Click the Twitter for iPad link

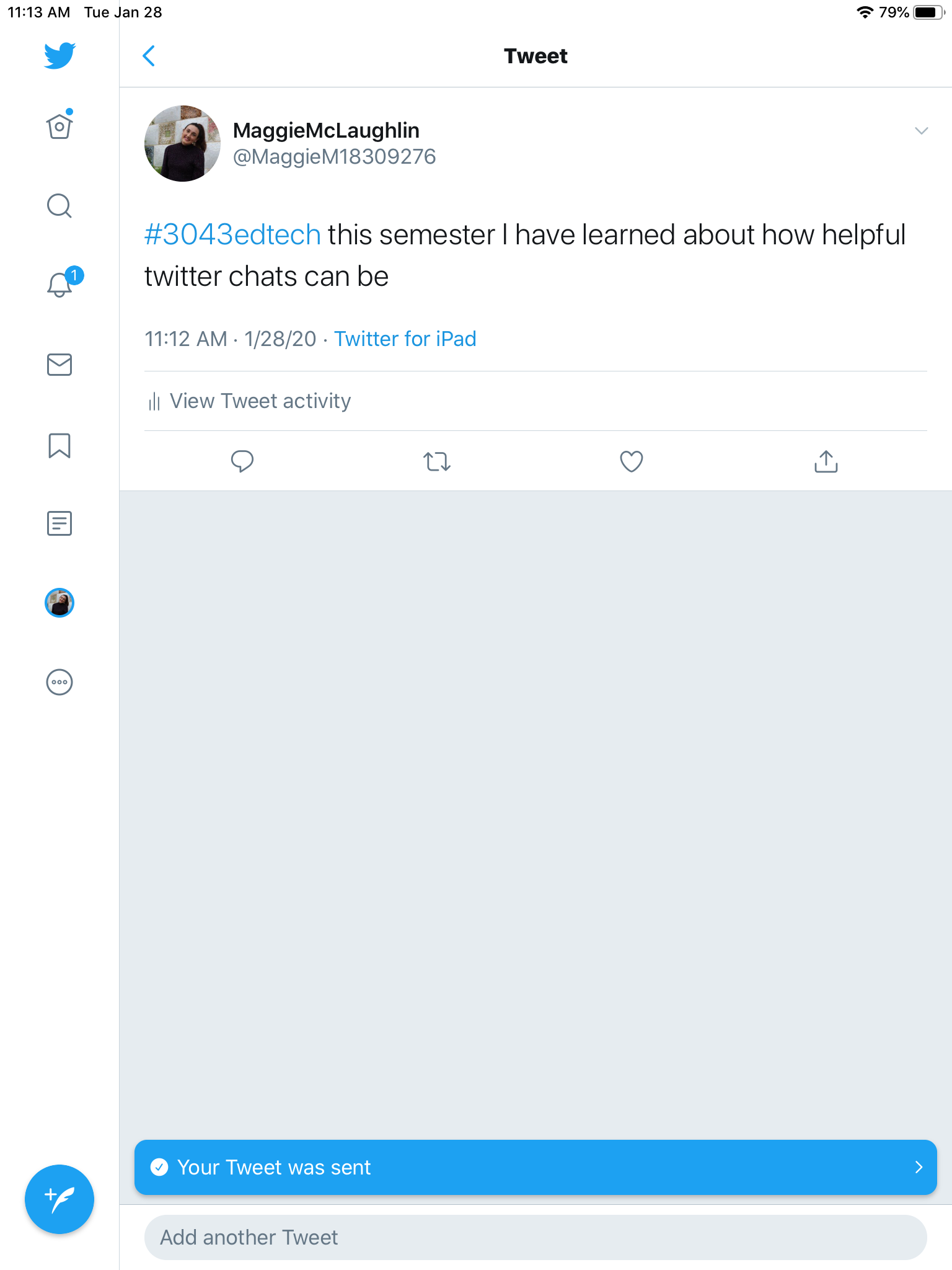tap(405, 339)
